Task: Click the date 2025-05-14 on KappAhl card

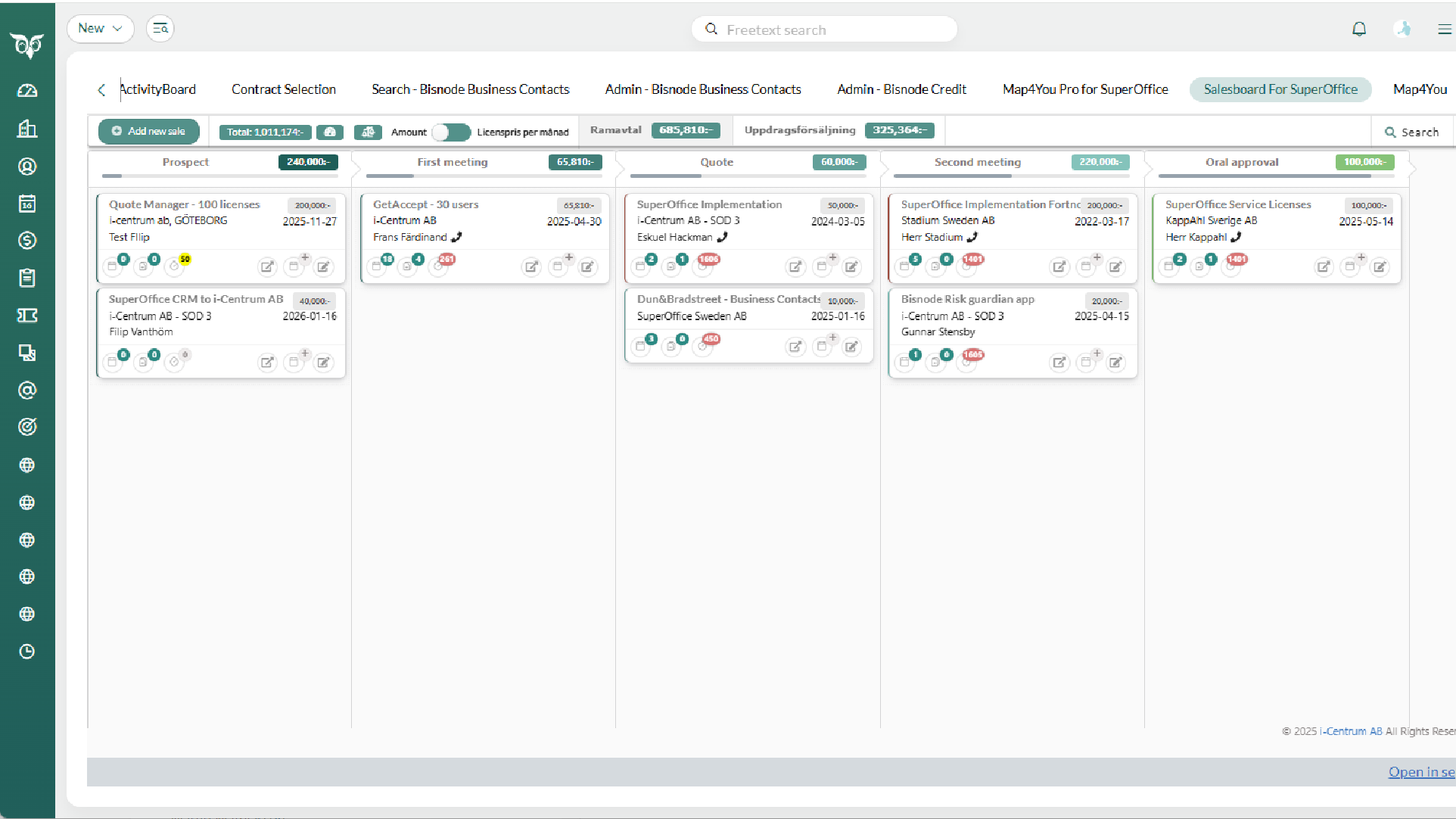Action: click(x=1366, y=222)
